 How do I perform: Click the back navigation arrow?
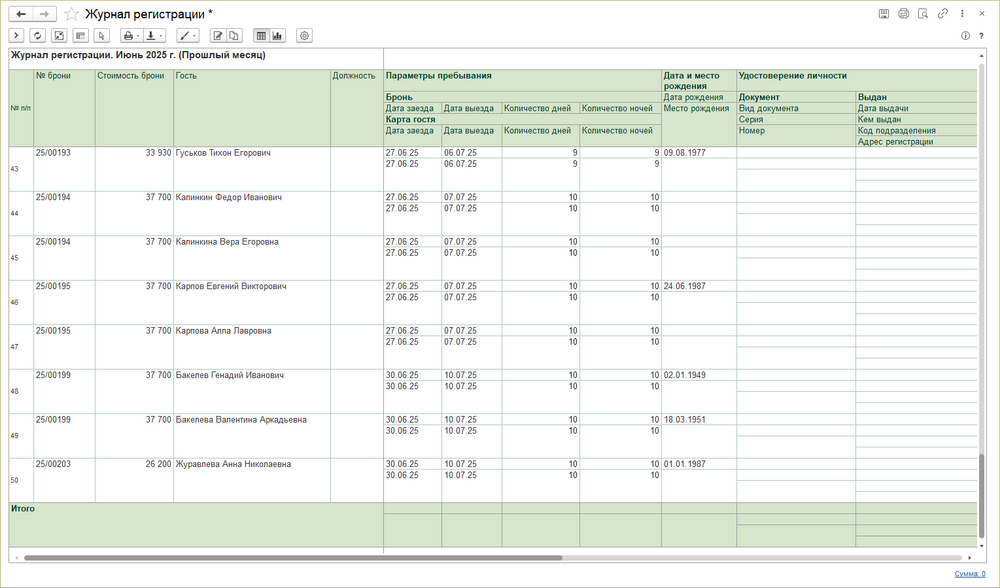21,14
